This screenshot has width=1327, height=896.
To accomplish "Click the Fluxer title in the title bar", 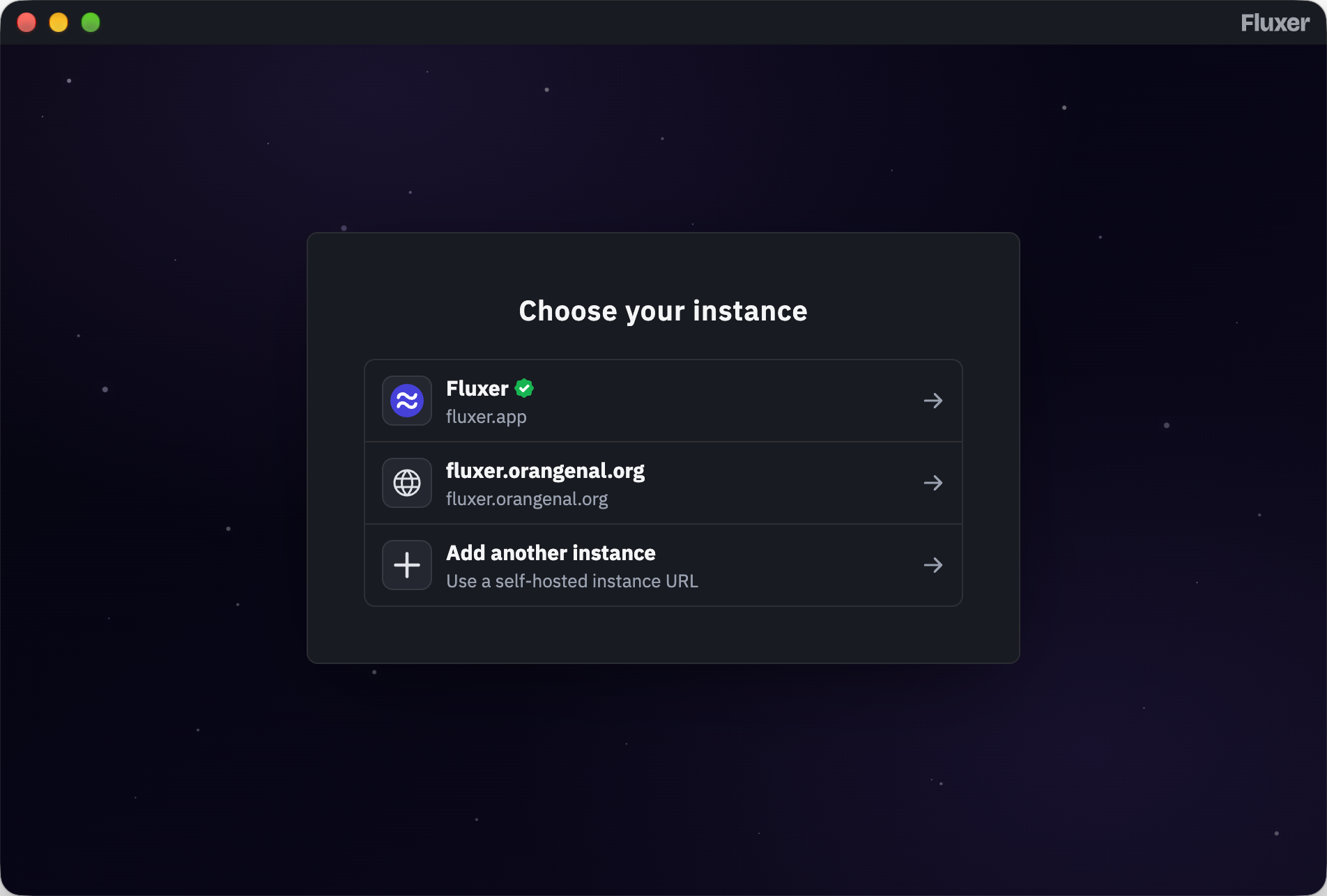I will 1275,23.
